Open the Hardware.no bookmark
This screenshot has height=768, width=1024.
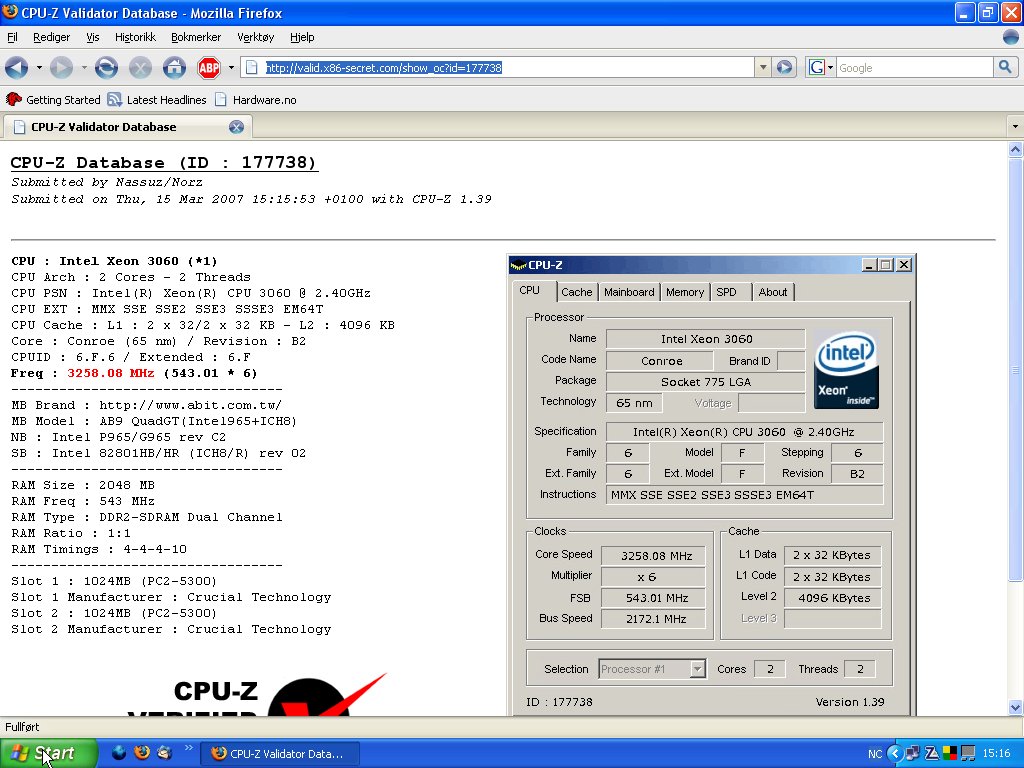255,99
